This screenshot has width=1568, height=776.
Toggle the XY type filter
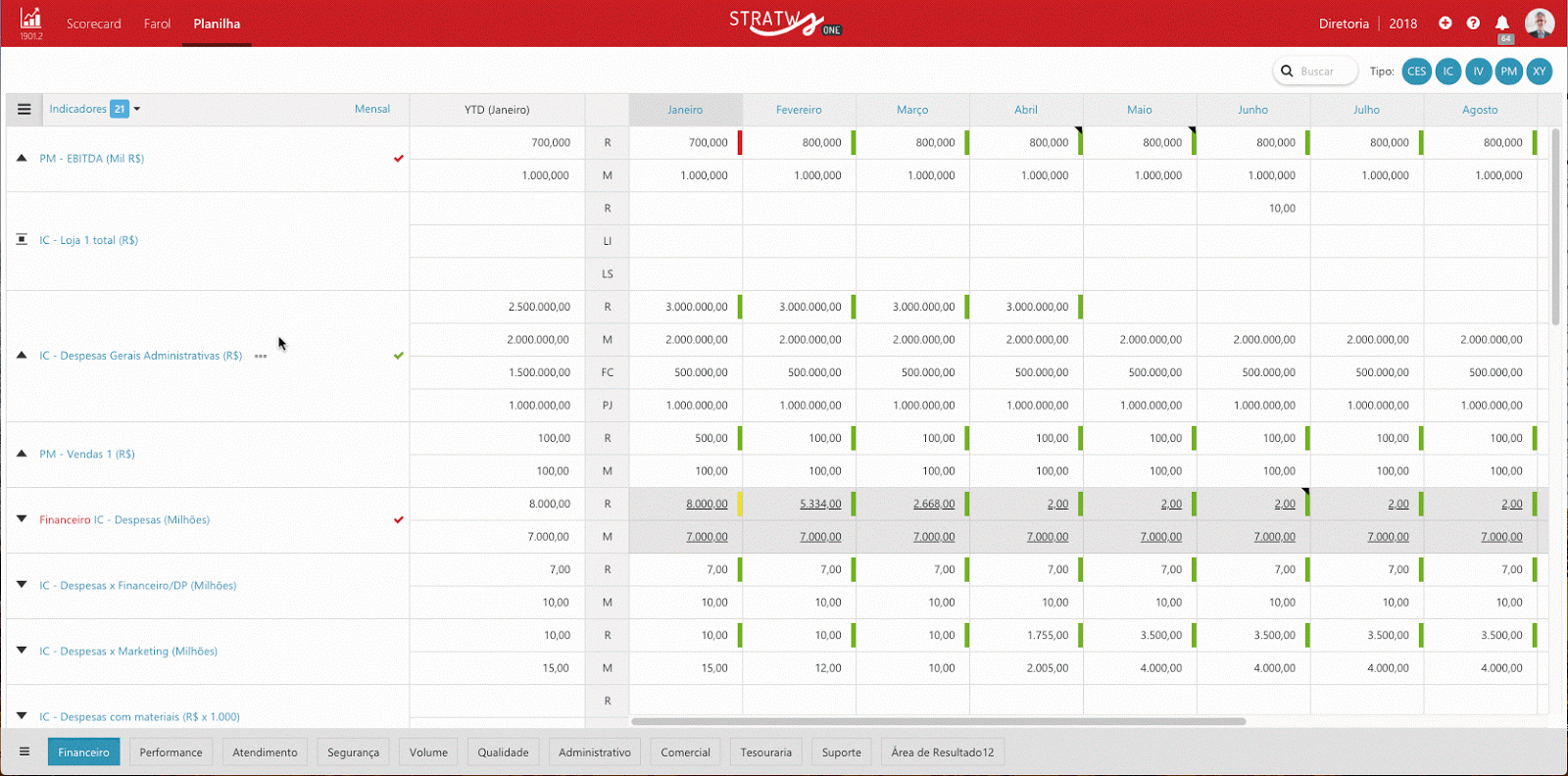[x=1540, y=72]
